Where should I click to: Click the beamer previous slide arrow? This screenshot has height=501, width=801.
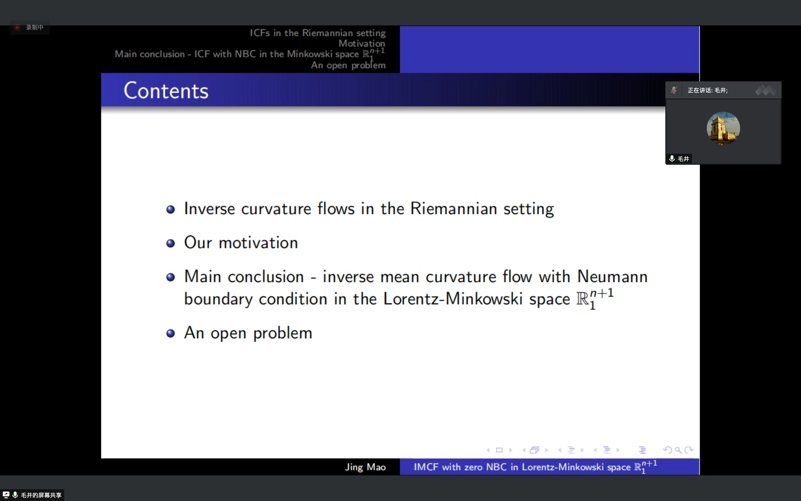pyautogui.click(x=488, y=450)
